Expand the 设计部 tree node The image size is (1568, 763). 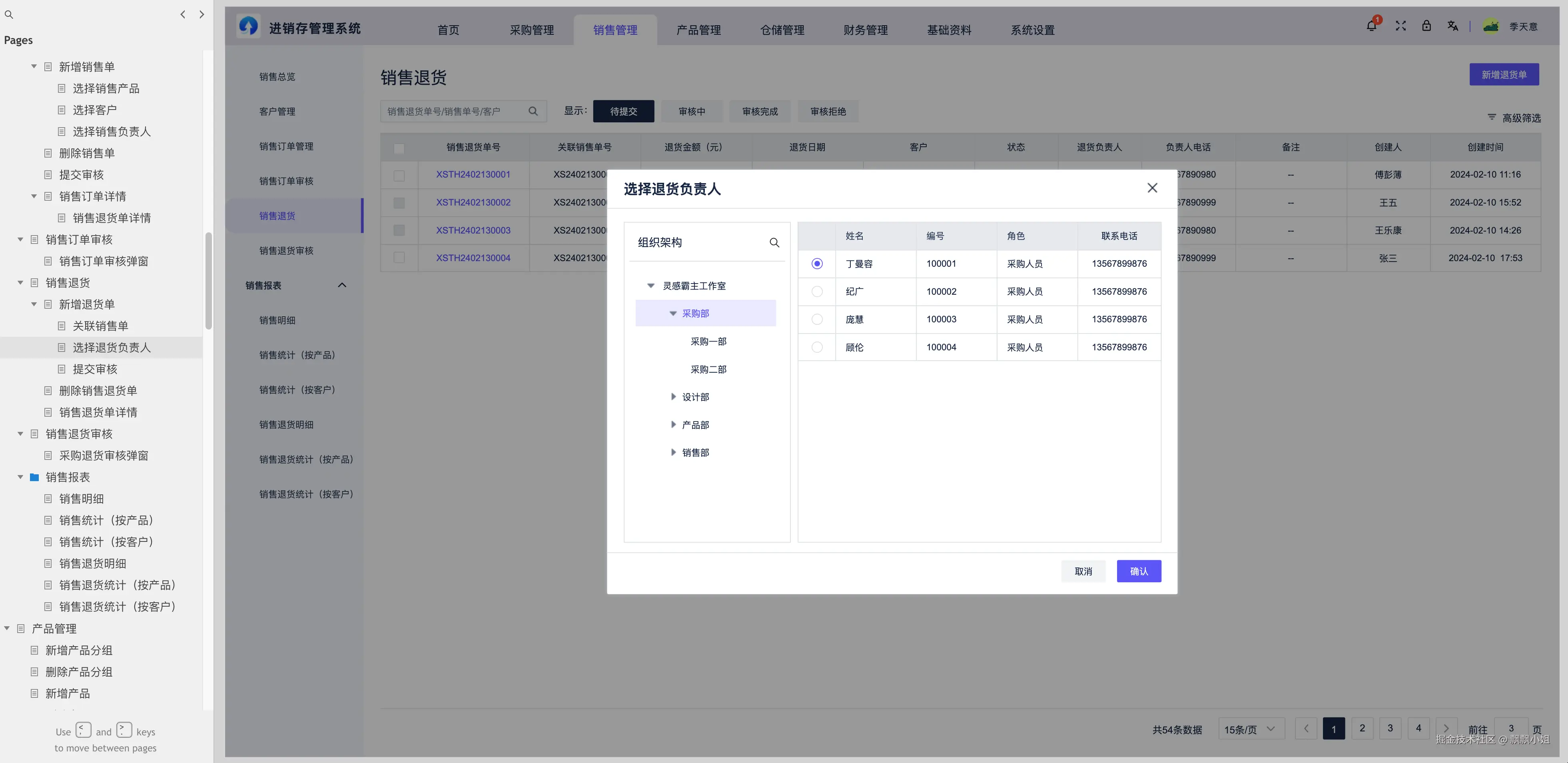(673, 396)
